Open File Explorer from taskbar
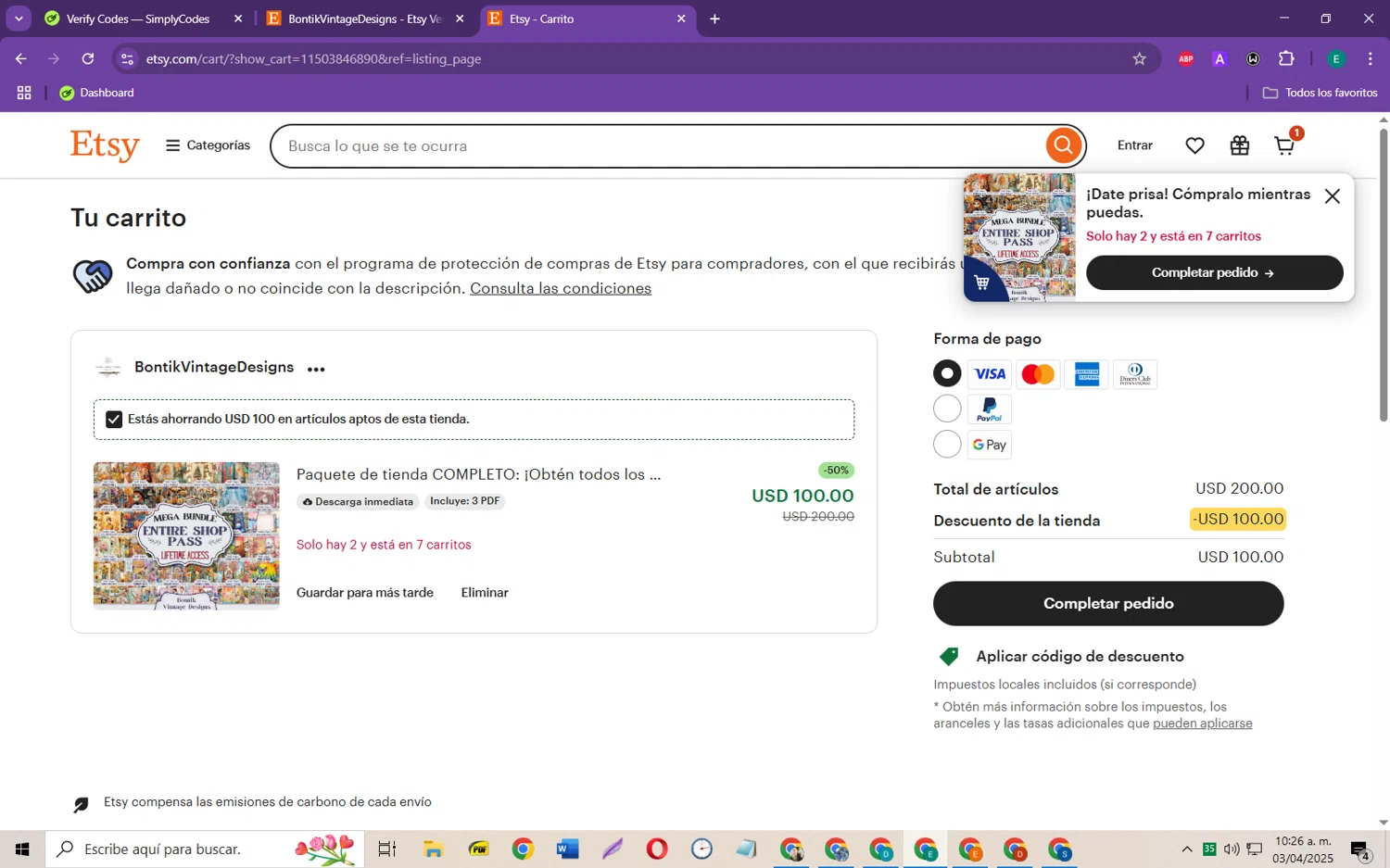 tap(433, 849)
